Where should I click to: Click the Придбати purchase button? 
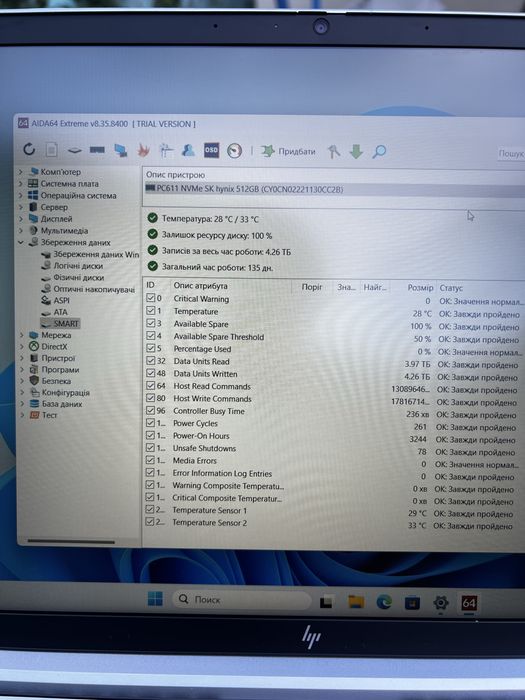(x=288, y=151)
